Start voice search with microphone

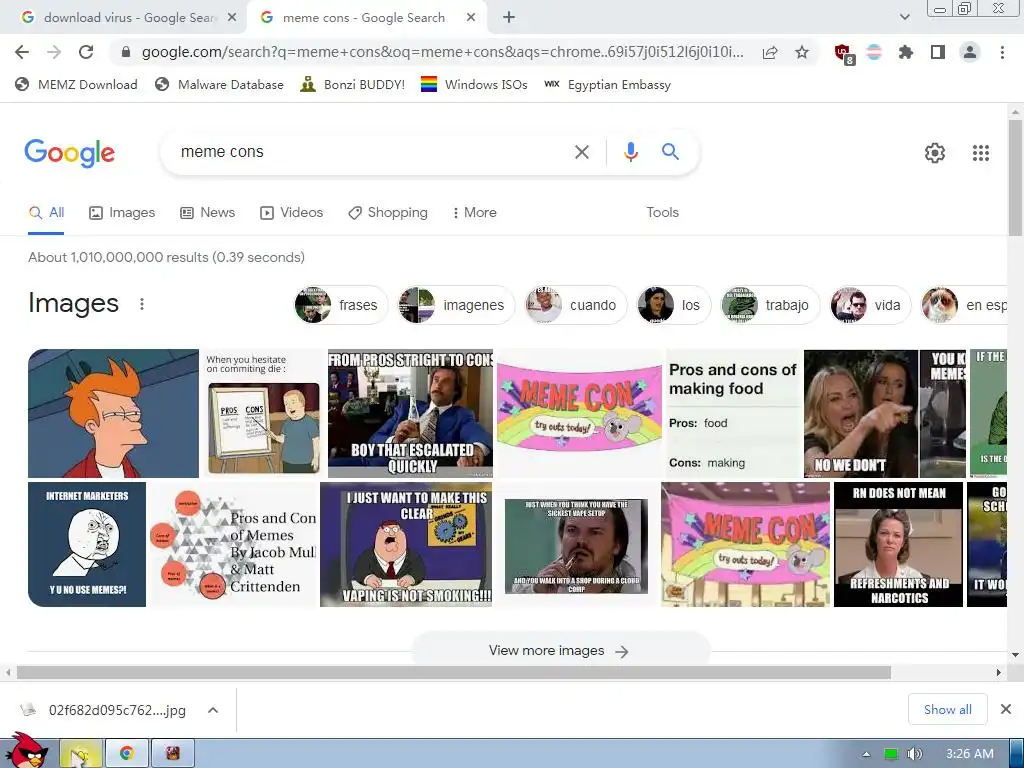[630, 152]
